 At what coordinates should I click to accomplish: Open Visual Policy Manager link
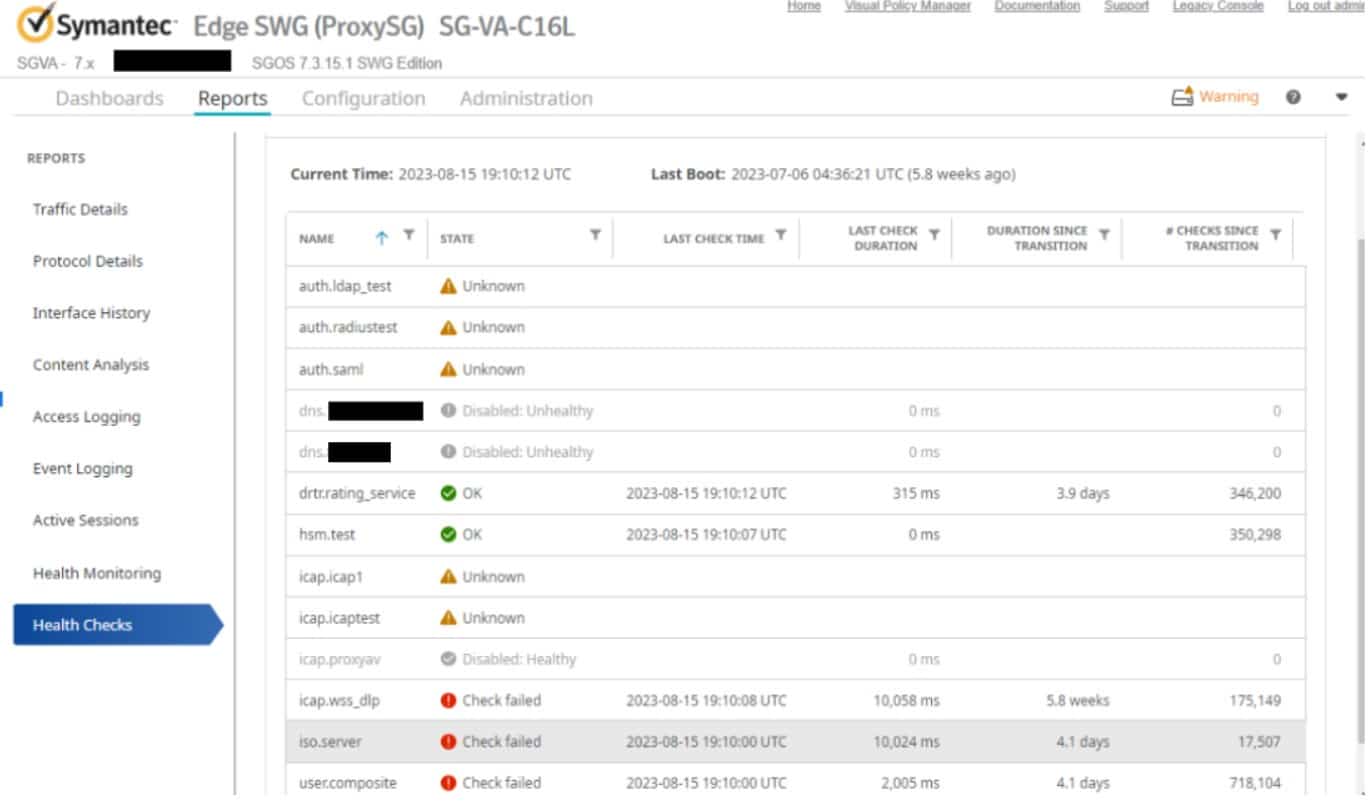coord(908,6)
